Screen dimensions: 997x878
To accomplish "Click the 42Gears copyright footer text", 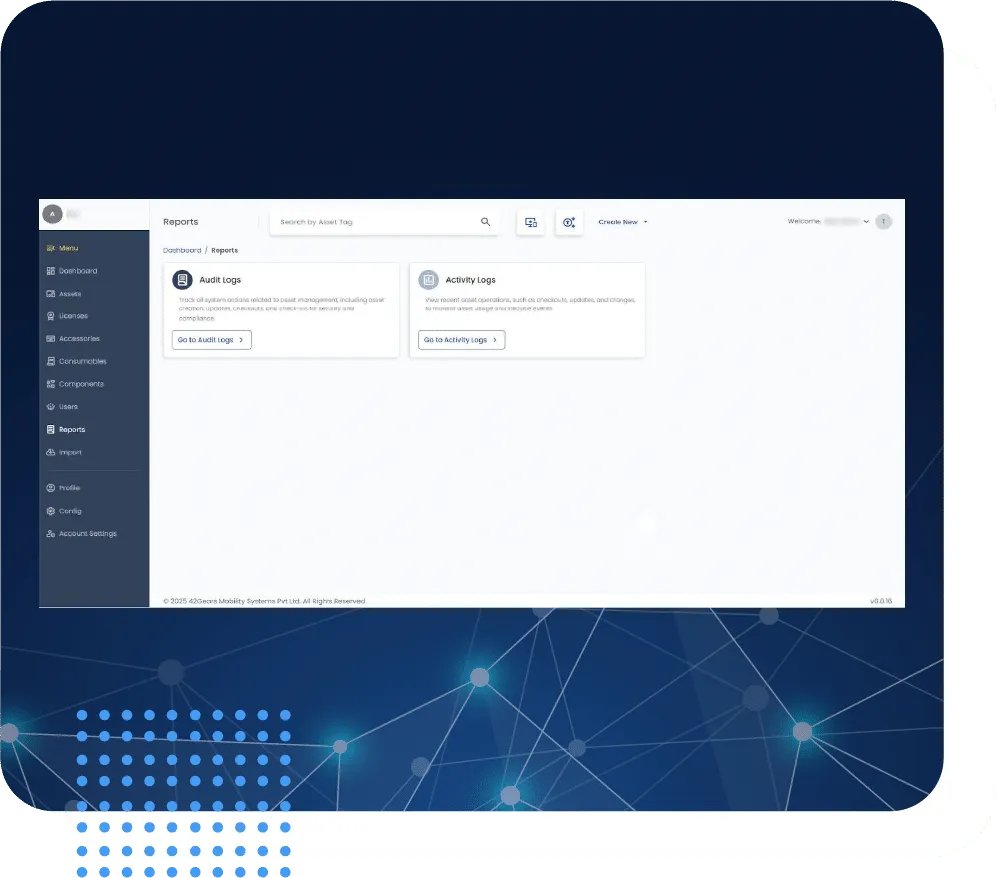I will pos(265,601).
